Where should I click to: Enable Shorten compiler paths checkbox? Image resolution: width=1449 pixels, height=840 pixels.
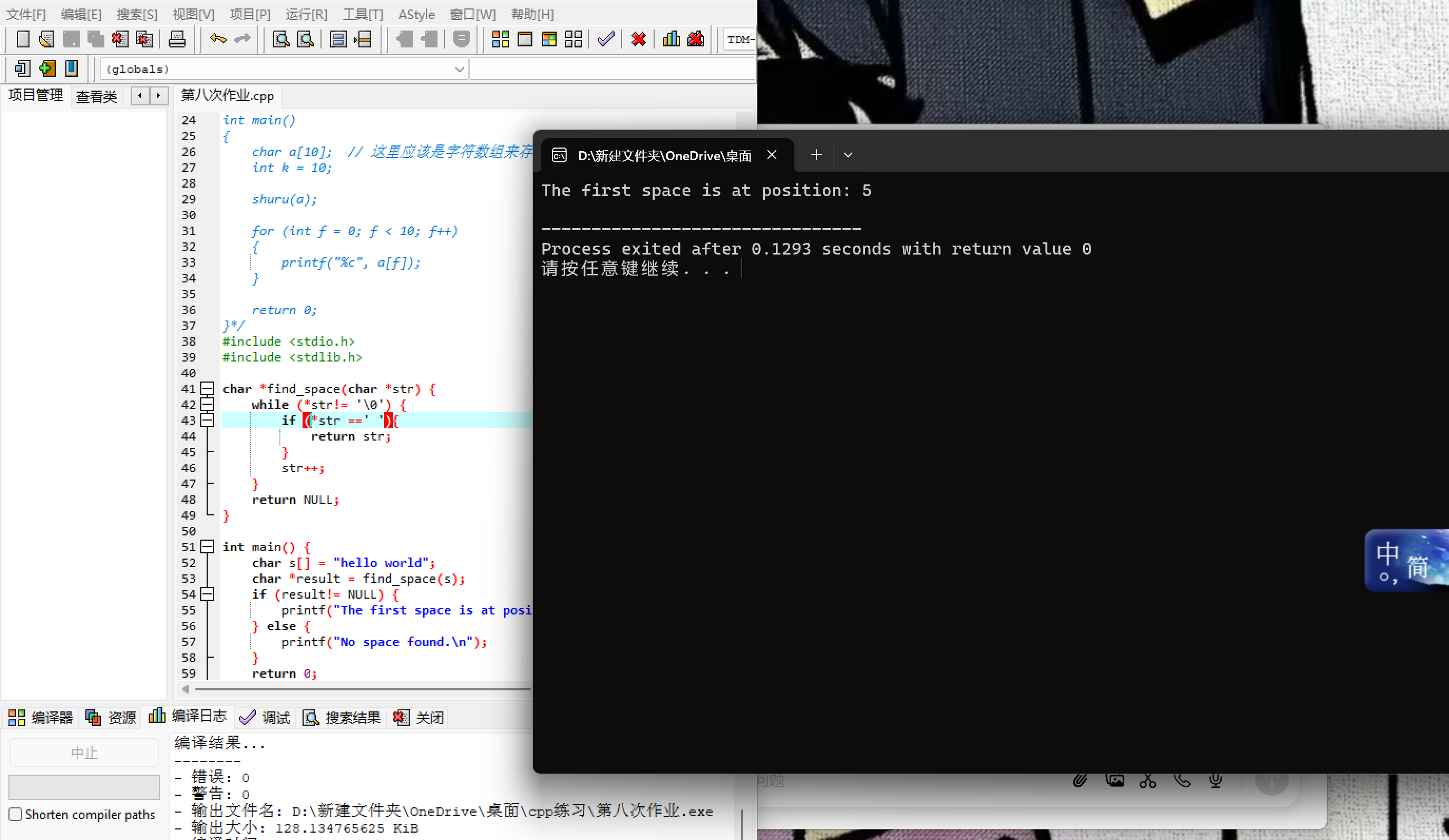point(15,814)
